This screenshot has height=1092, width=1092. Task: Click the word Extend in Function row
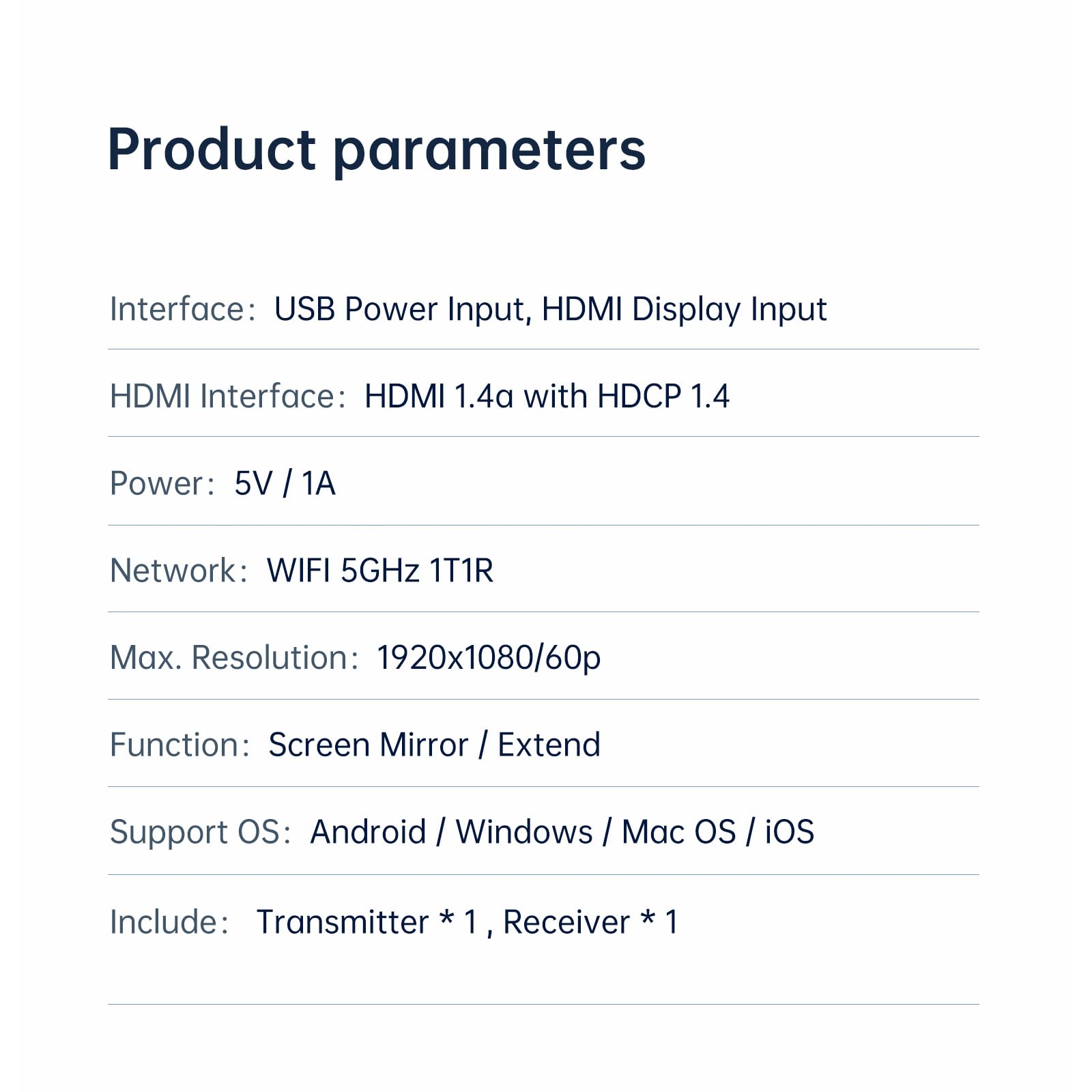(x=549, y=745)
